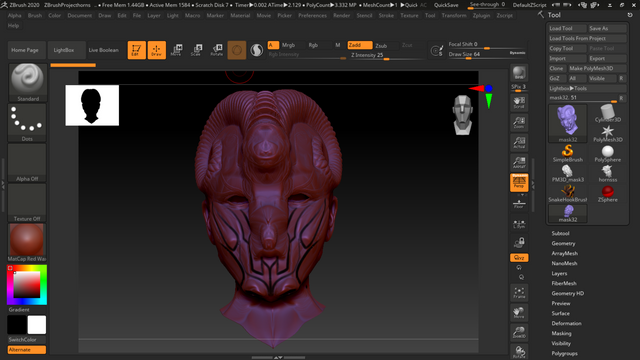Click the Scroll canvas icon
Screen dimensions: 640x360
519,102
